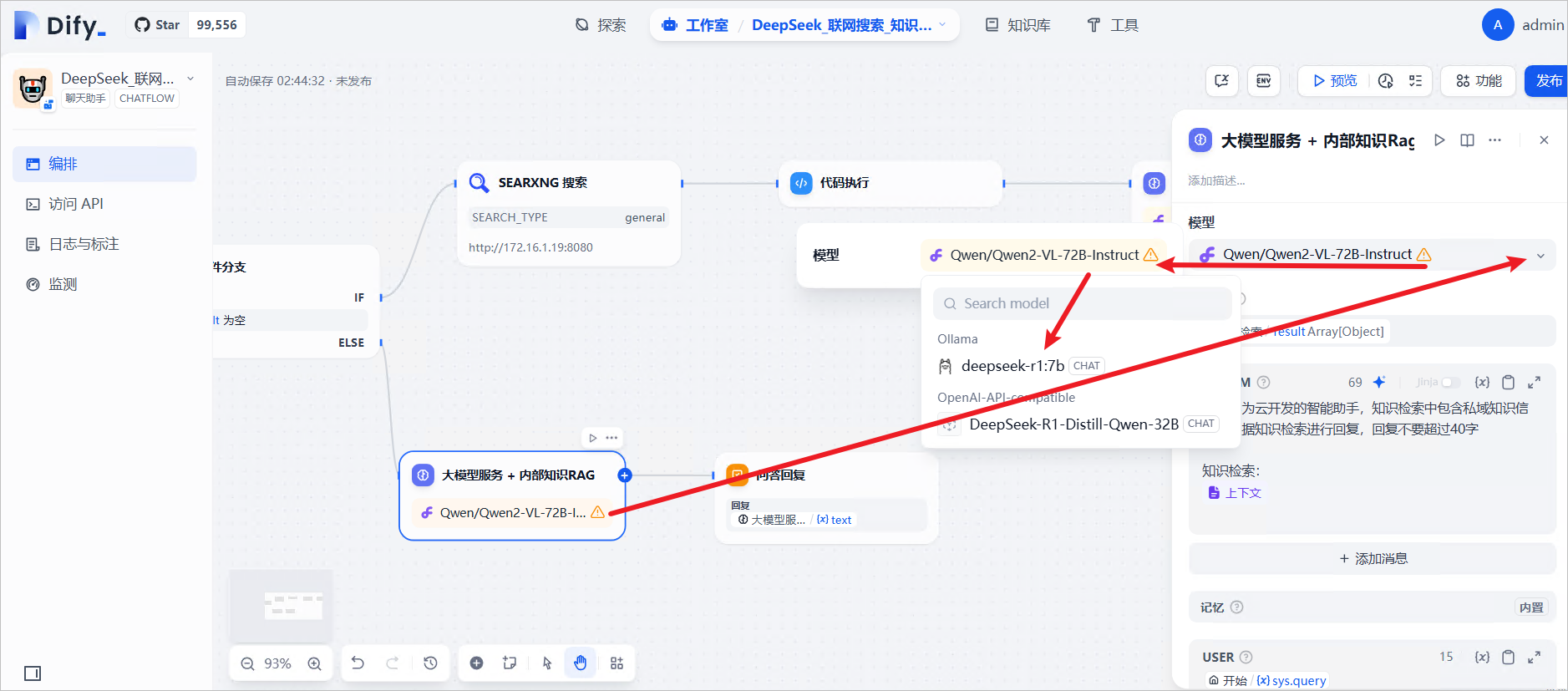Zoom in the workflow canvas
This screenshot has width=1568, height=691.
pyautogui.click(x=315, y=663)
